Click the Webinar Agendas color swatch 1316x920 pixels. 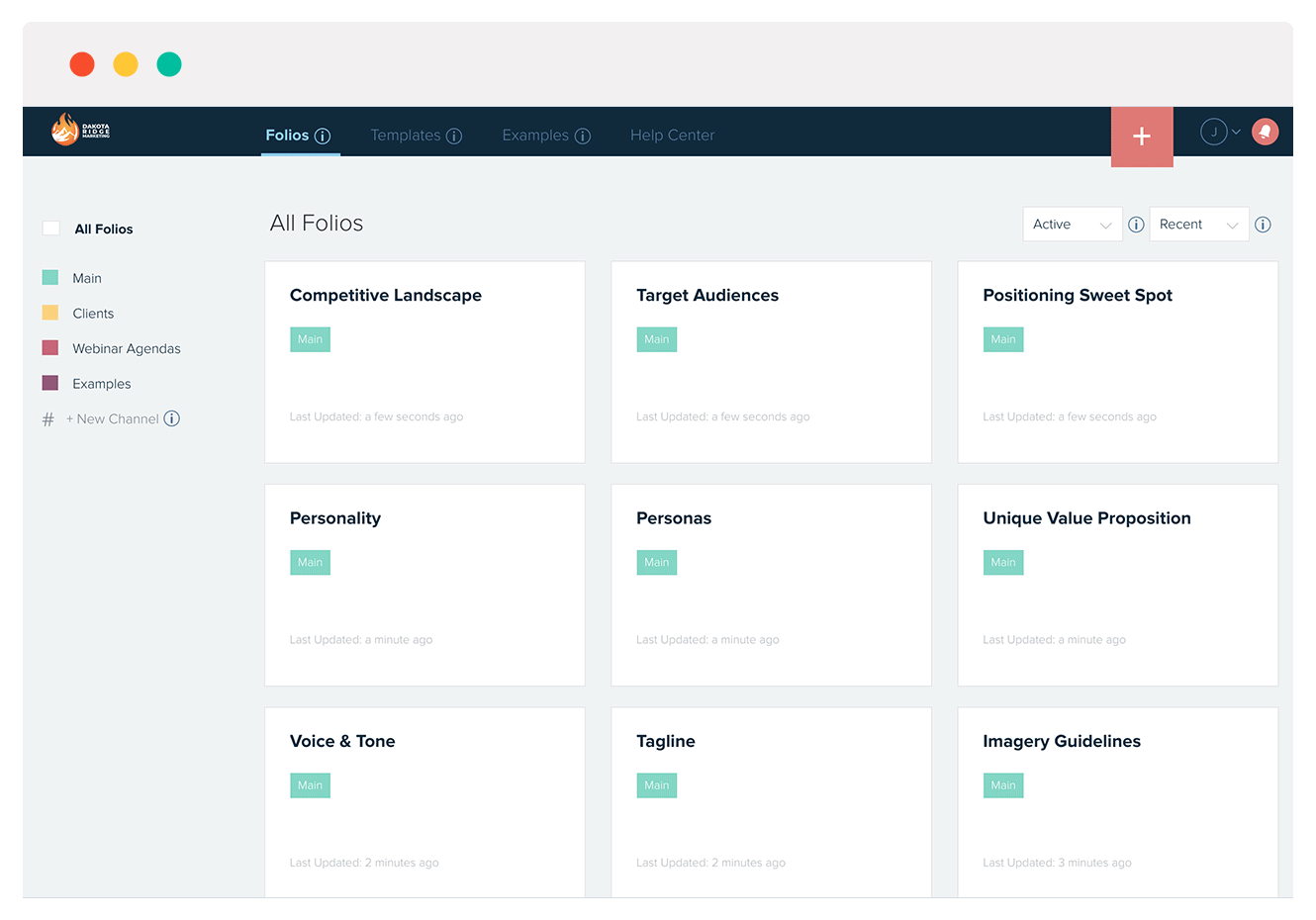point(50,348)
